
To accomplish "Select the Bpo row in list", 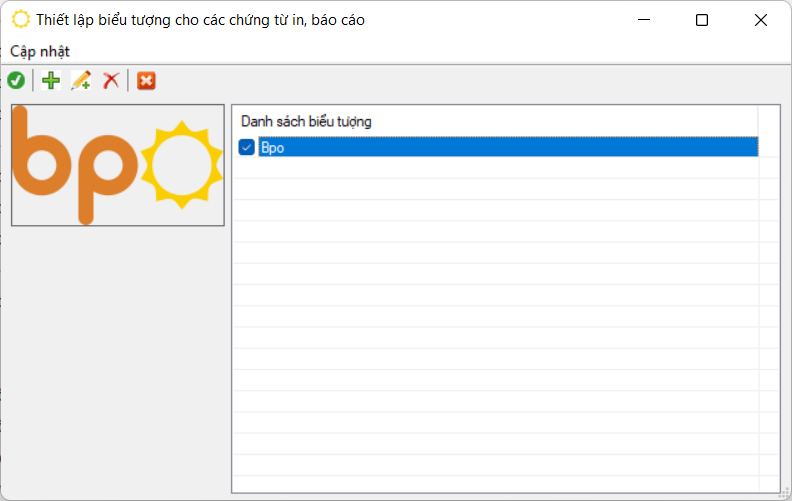I will (500, 148).
